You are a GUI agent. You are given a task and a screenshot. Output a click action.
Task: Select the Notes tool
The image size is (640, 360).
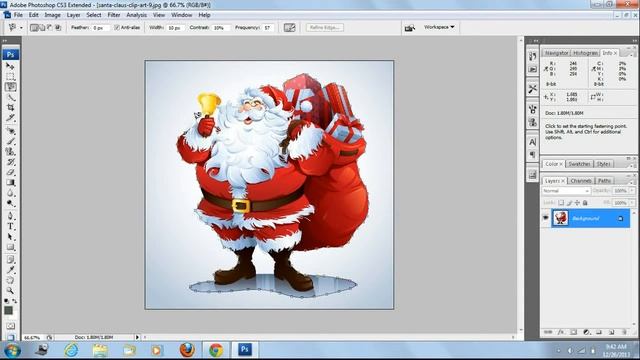tap(10, 260)
